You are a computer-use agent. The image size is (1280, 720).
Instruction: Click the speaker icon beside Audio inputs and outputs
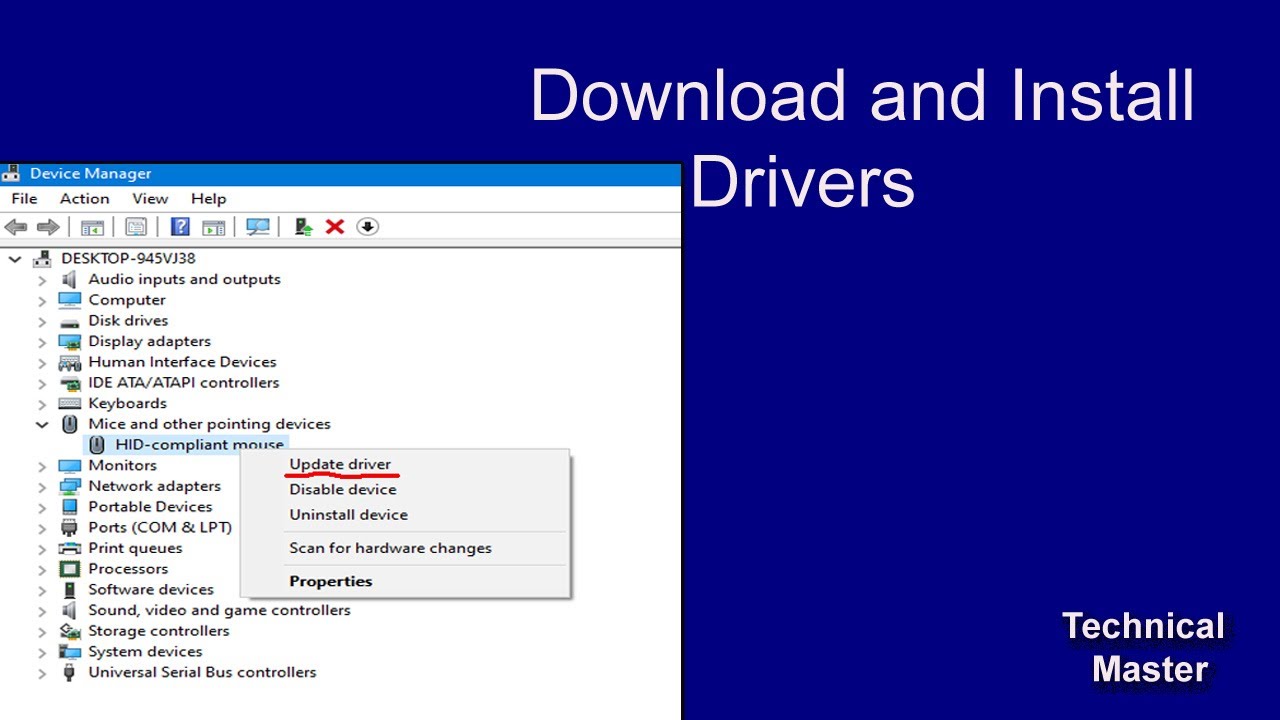click(69, 279)
